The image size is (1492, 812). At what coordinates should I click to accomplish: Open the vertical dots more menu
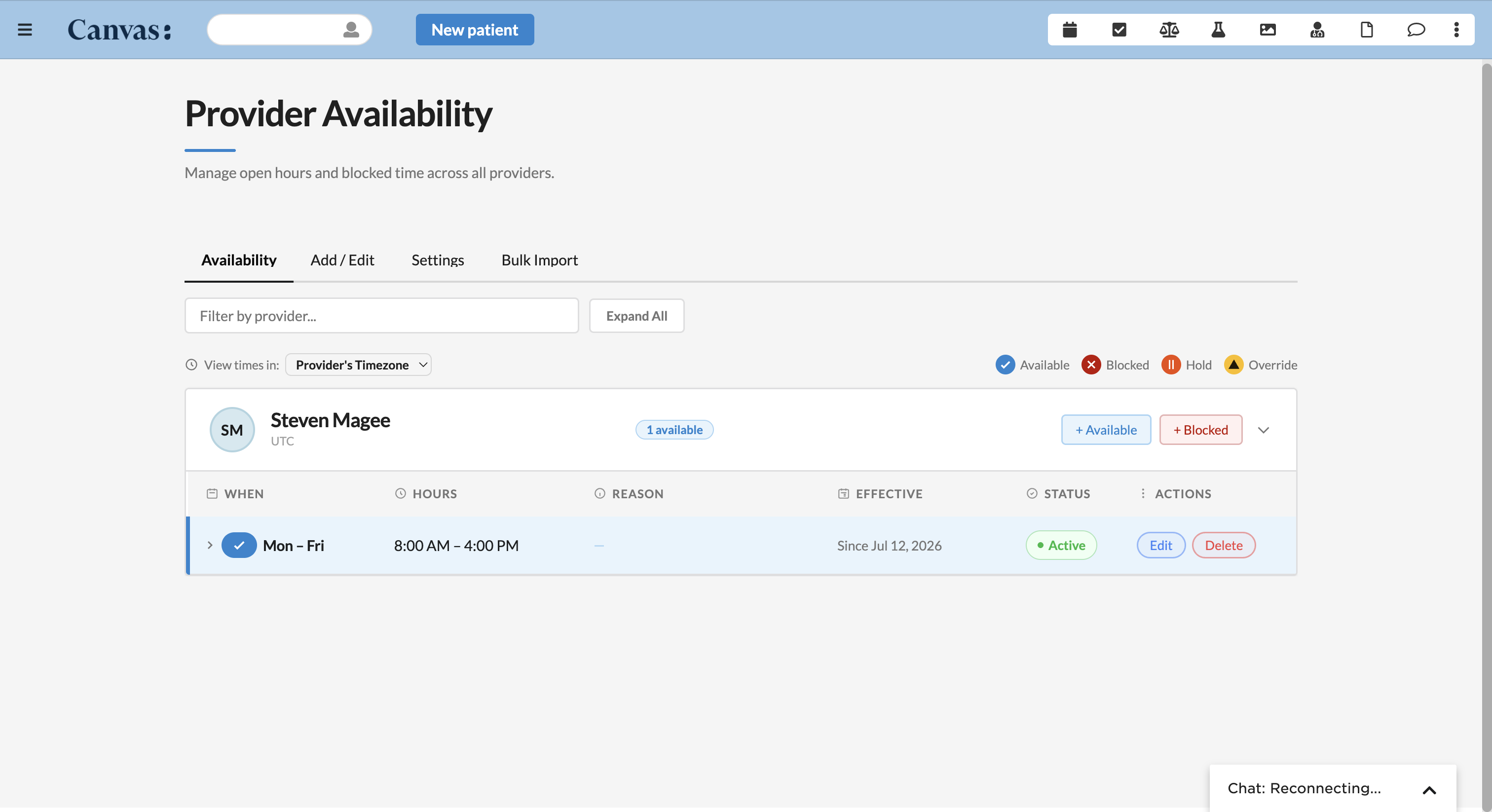point(1456,30)
